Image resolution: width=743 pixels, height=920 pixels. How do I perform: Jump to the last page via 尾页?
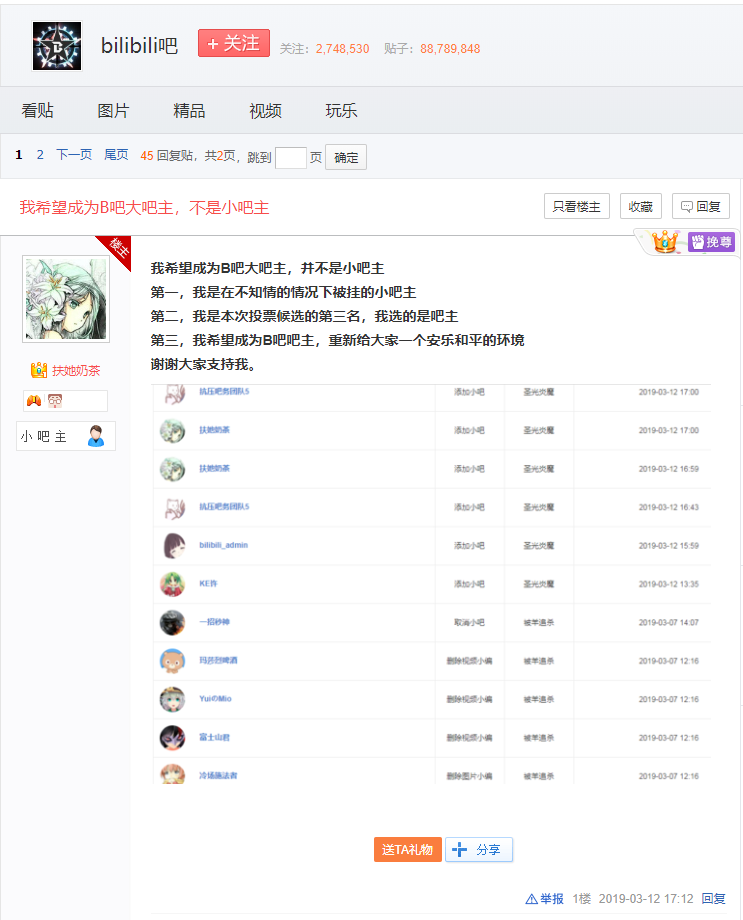[116, 155]
